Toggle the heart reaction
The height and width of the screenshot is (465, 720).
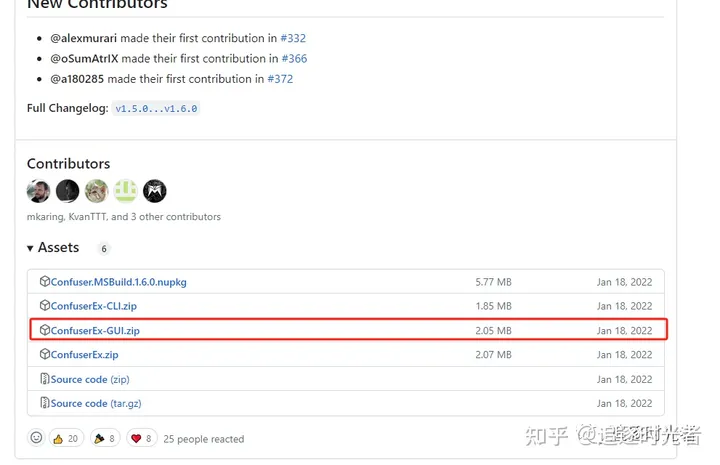pyautogui.click(x=143, y=438)
